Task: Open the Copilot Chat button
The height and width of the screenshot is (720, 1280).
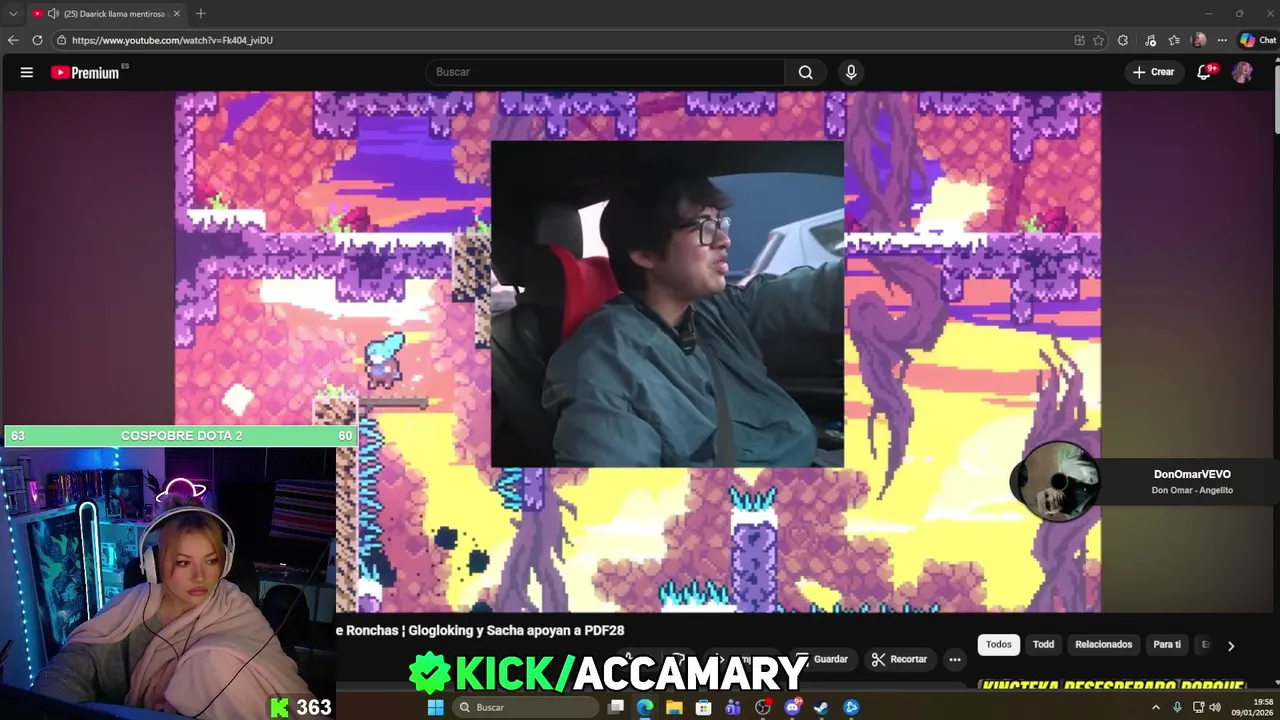Action: click(1258, 40)
